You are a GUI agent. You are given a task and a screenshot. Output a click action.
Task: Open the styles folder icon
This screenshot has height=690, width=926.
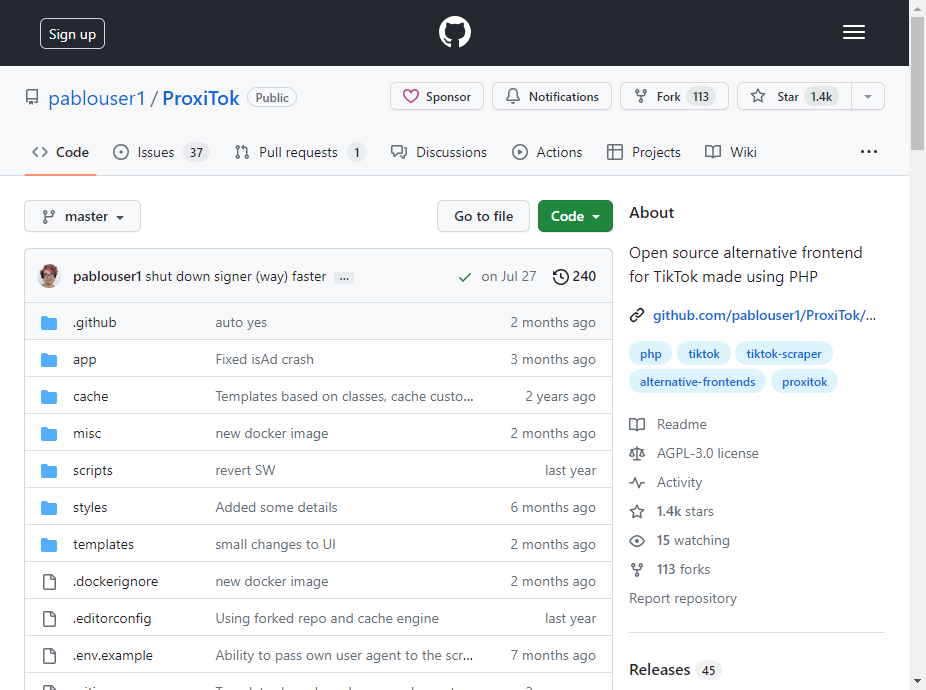49,507
